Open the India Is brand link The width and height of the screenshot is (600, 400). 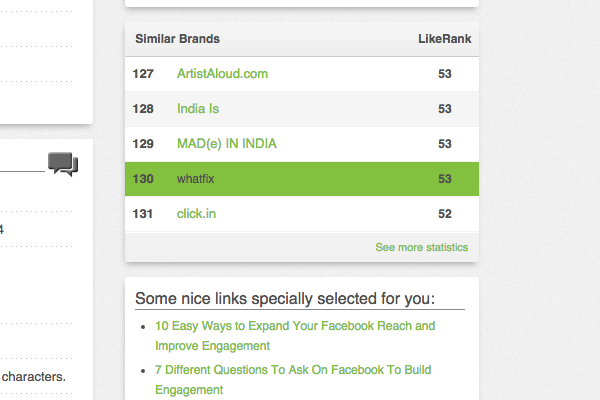tap(198, 109)
